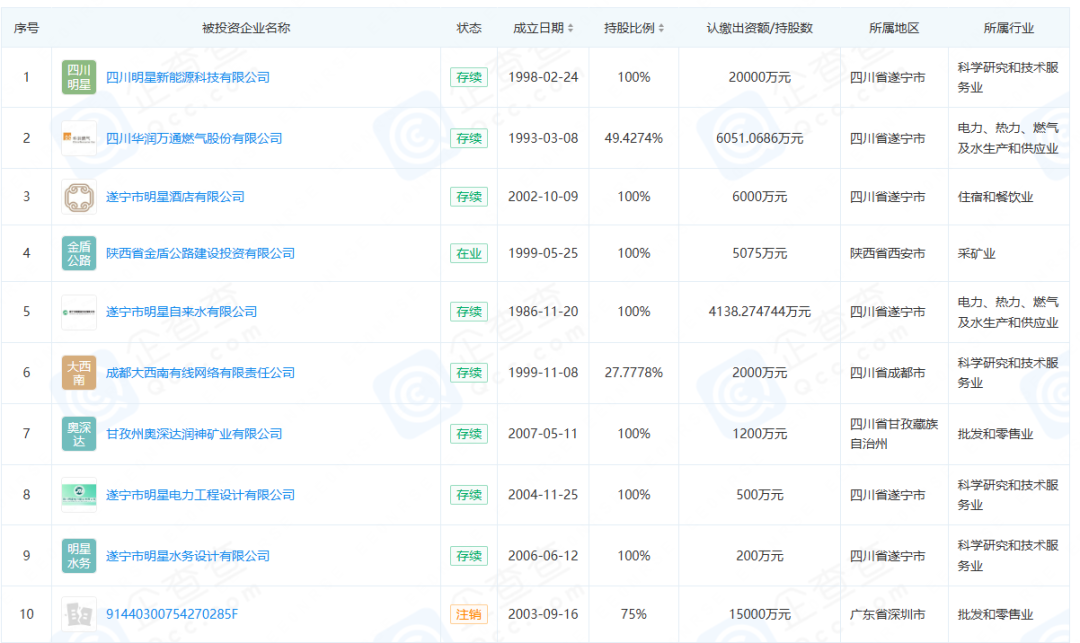The width and height of the screenshot is (1080, 643).
Task: Open the 91440300754270285F company link
Action: point(172,614)
